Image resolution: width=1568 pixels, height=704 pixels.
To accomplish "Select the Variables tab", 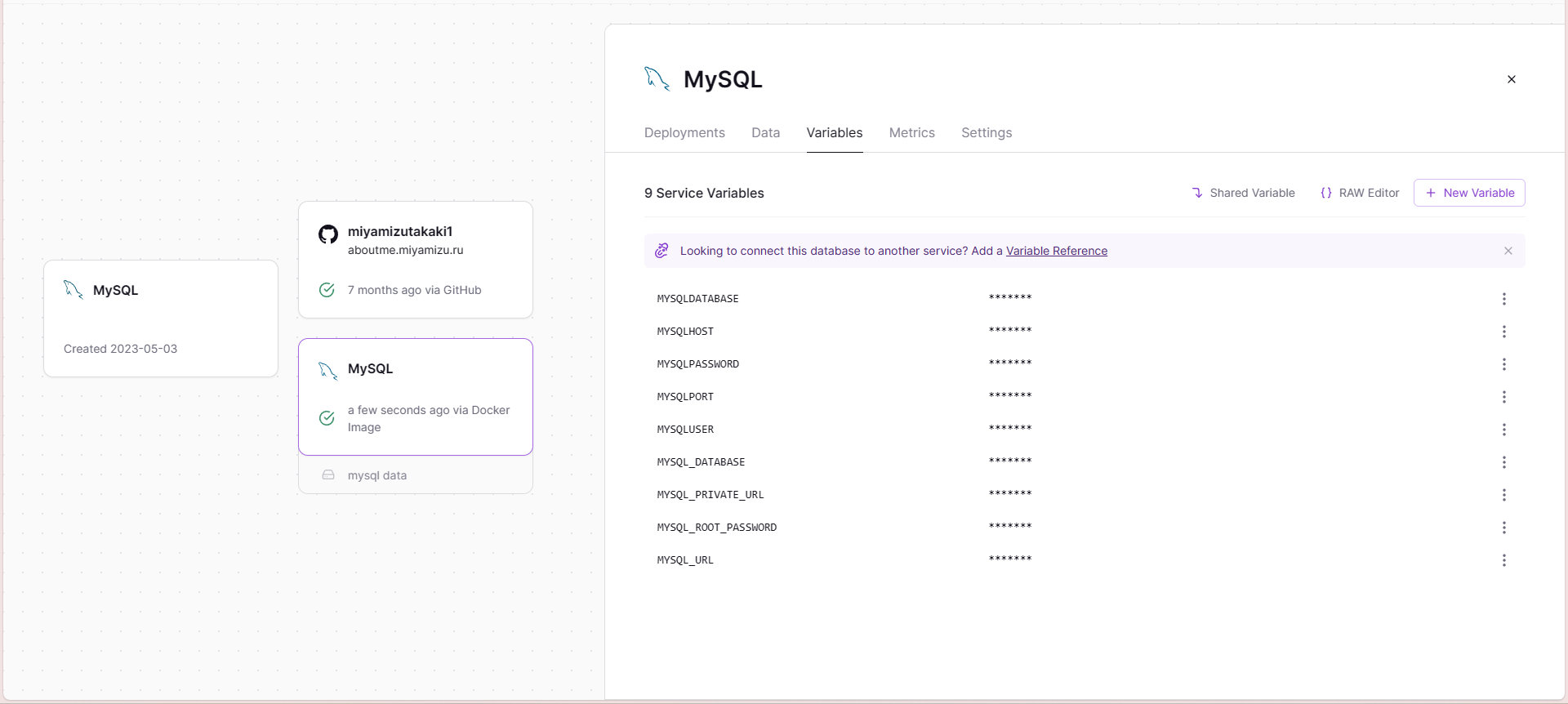I will click(x=835, y=132).
